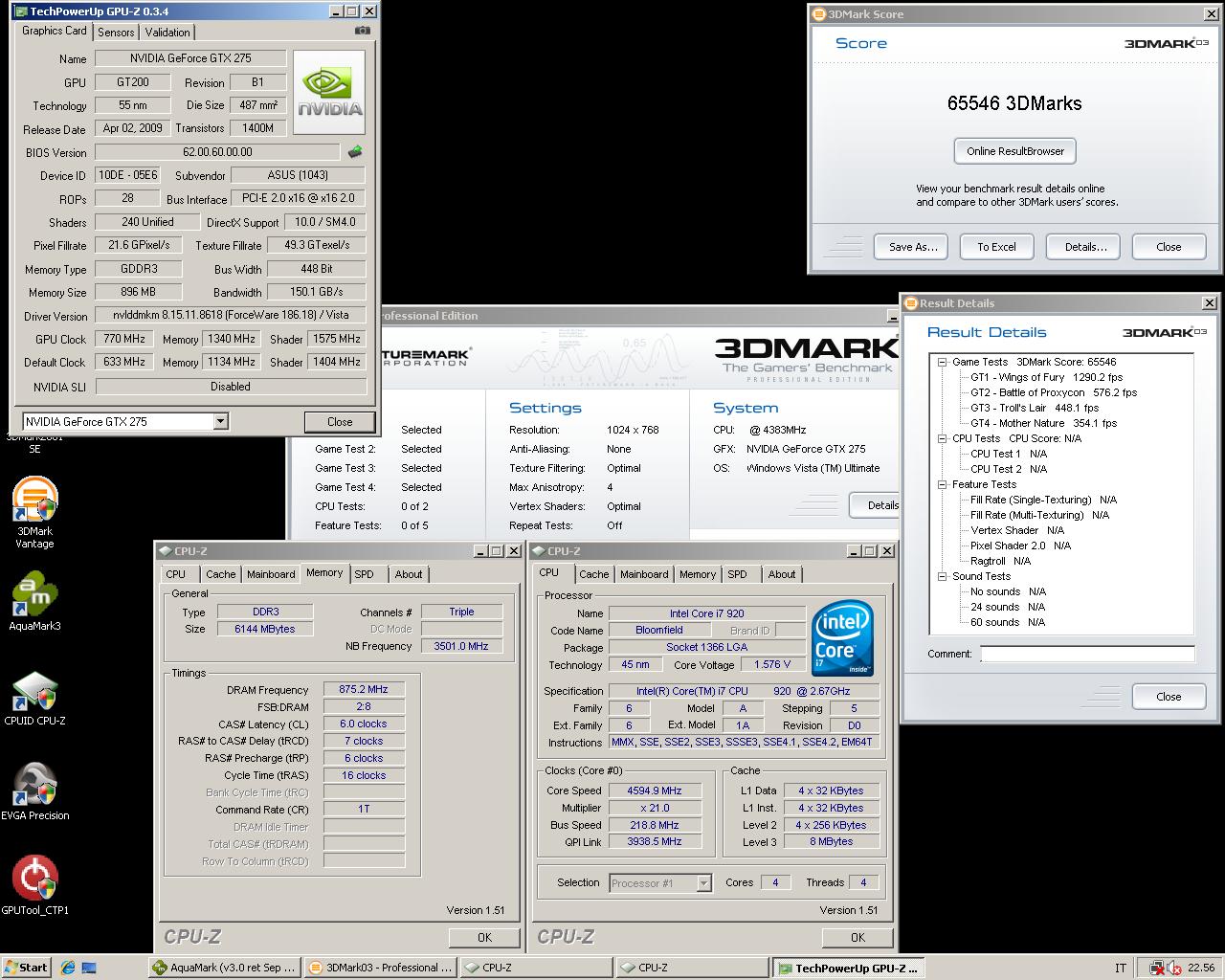Image resolution: width=1225 pixels, height=980 pixels.
Task: Select Pixel Shader 2.0 tree row
Action: click(1020, 546)
